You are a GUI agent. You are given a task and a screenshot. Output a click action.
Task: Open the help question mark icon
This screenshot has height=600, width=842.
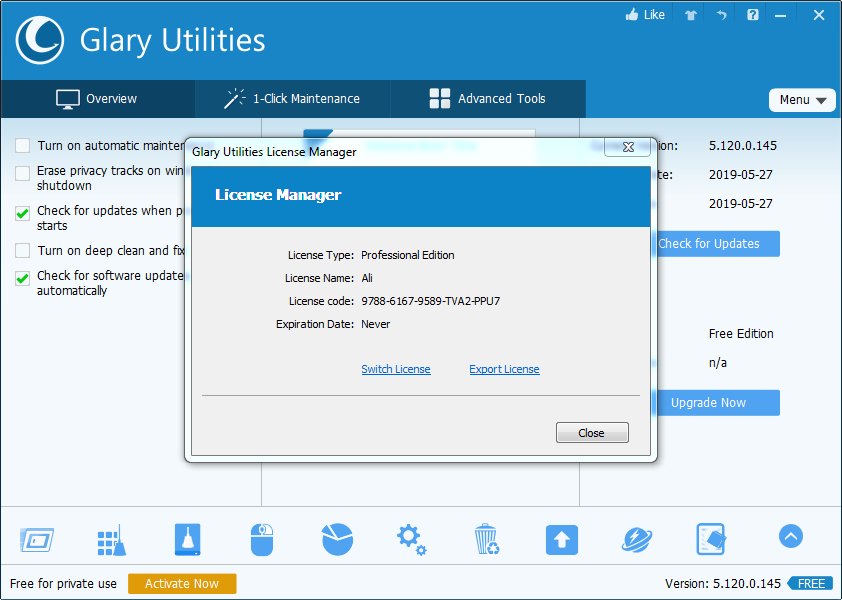coord(753,15)
